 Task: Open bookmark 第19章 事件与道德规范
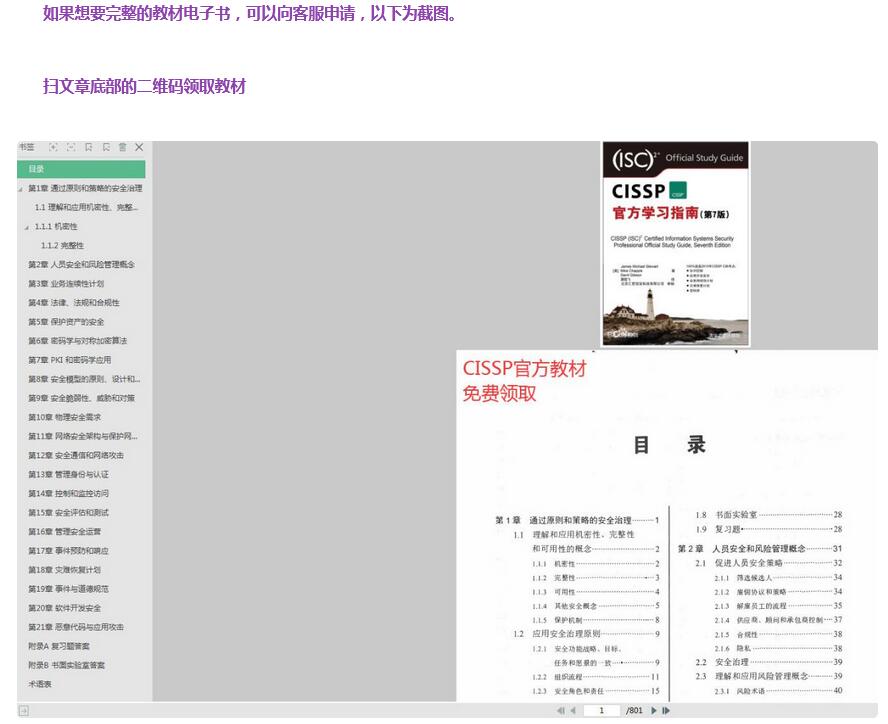(69, 589)
